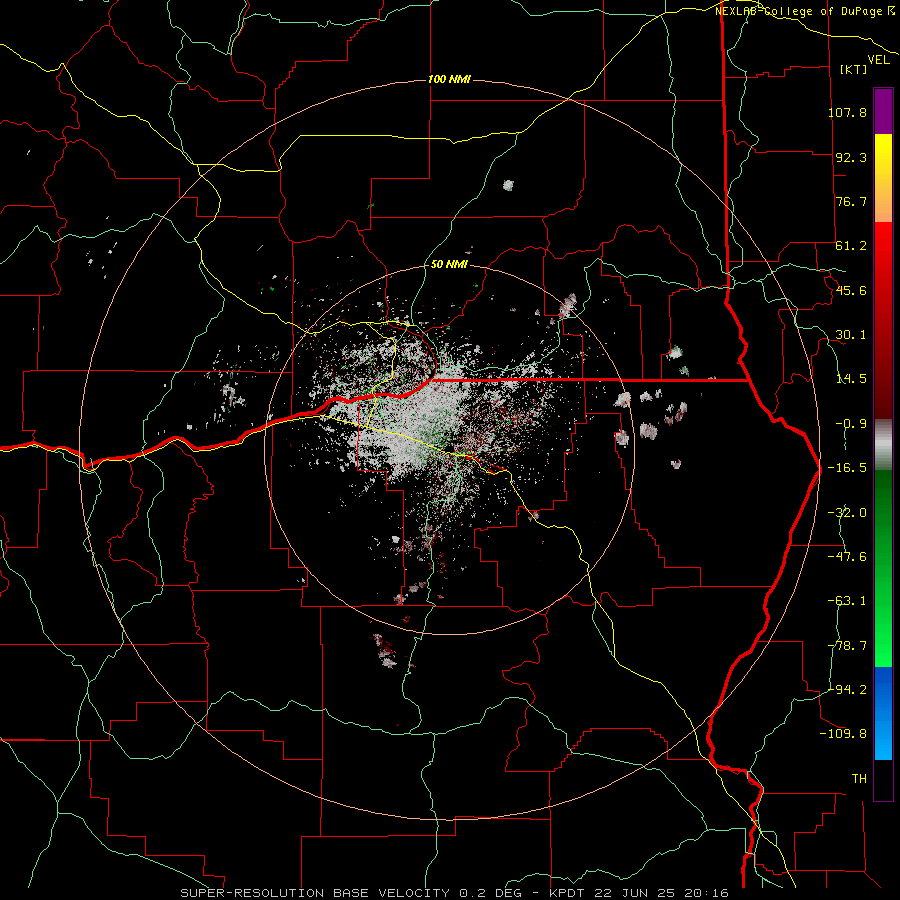Image resolution: width=900 pixels, height=900 pixels.
Task: Click the [KT] units label
Action: tap(854, 69)
